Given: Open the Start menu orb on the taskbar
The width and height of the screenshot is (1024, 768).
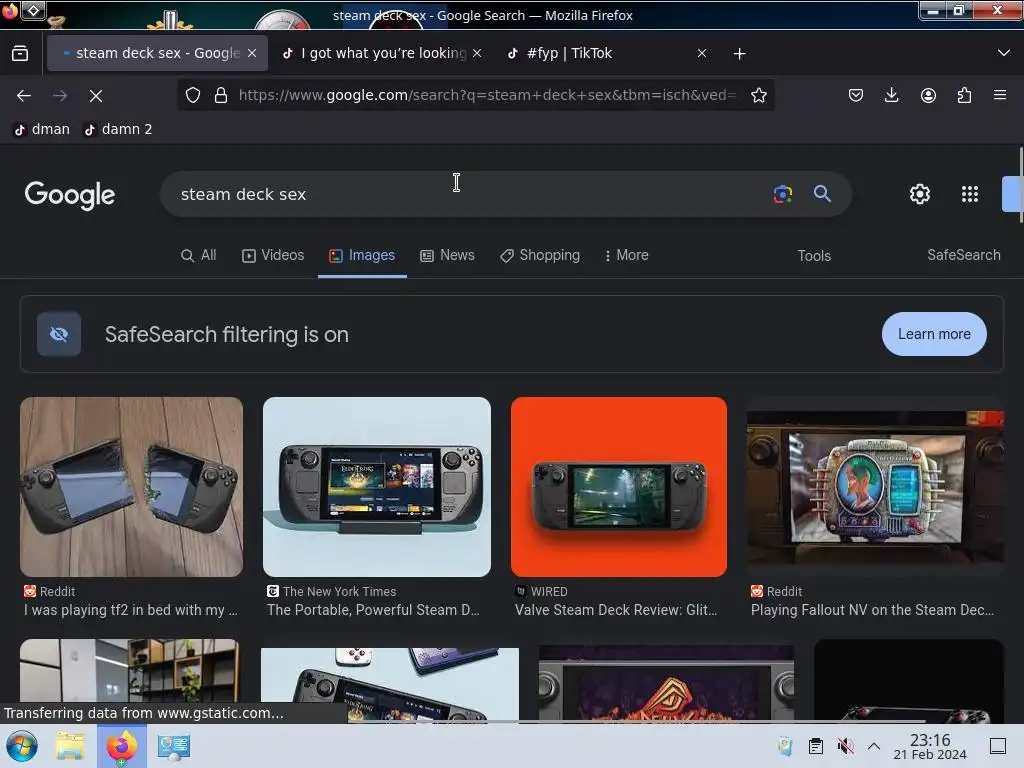Looking at the screenshot, I should pyautogui.click(x=21, y=746).
